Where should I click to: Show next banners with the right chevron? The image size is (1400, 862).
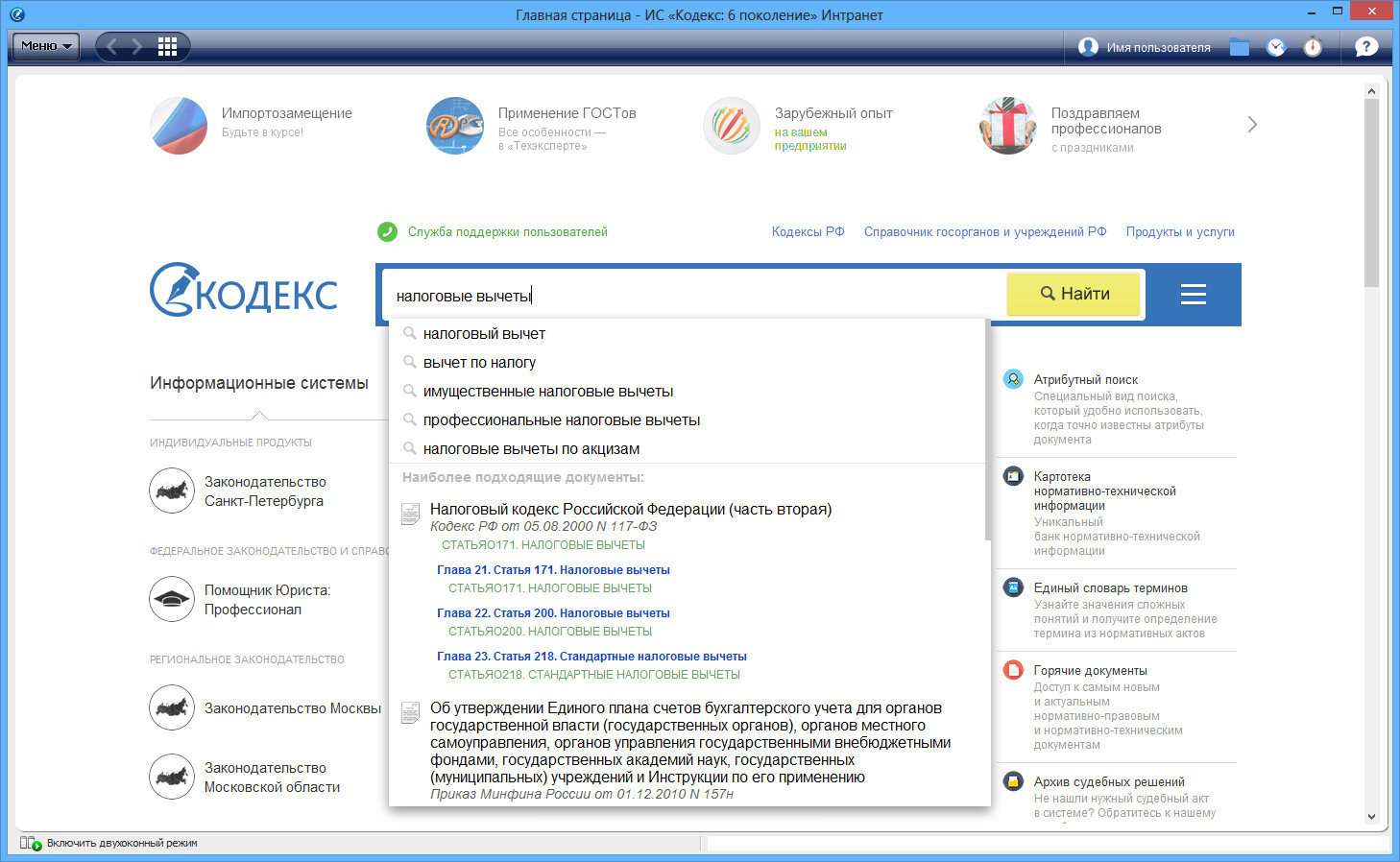[x=1252, y=124]
